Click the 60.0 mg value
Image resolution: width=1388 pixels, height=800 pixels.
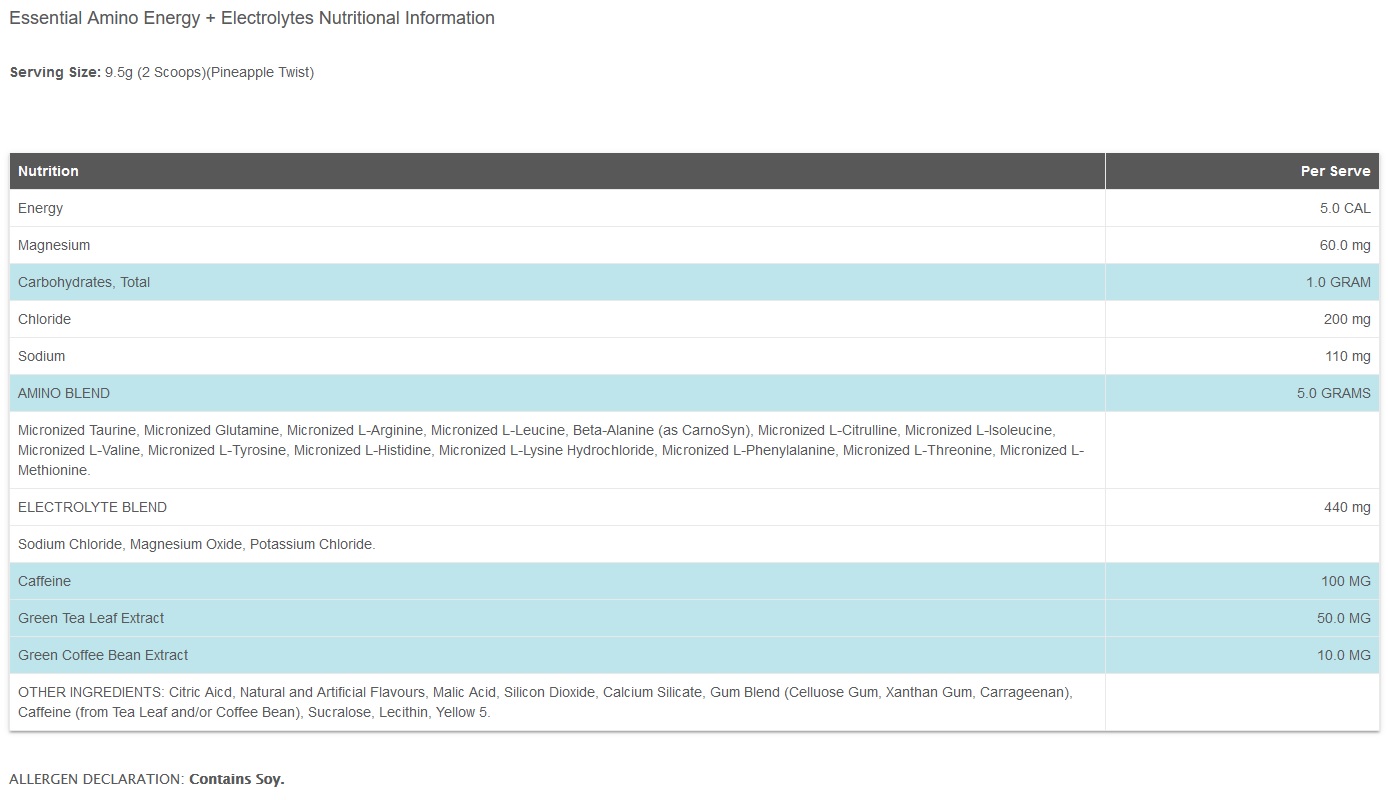(1345, 245)
